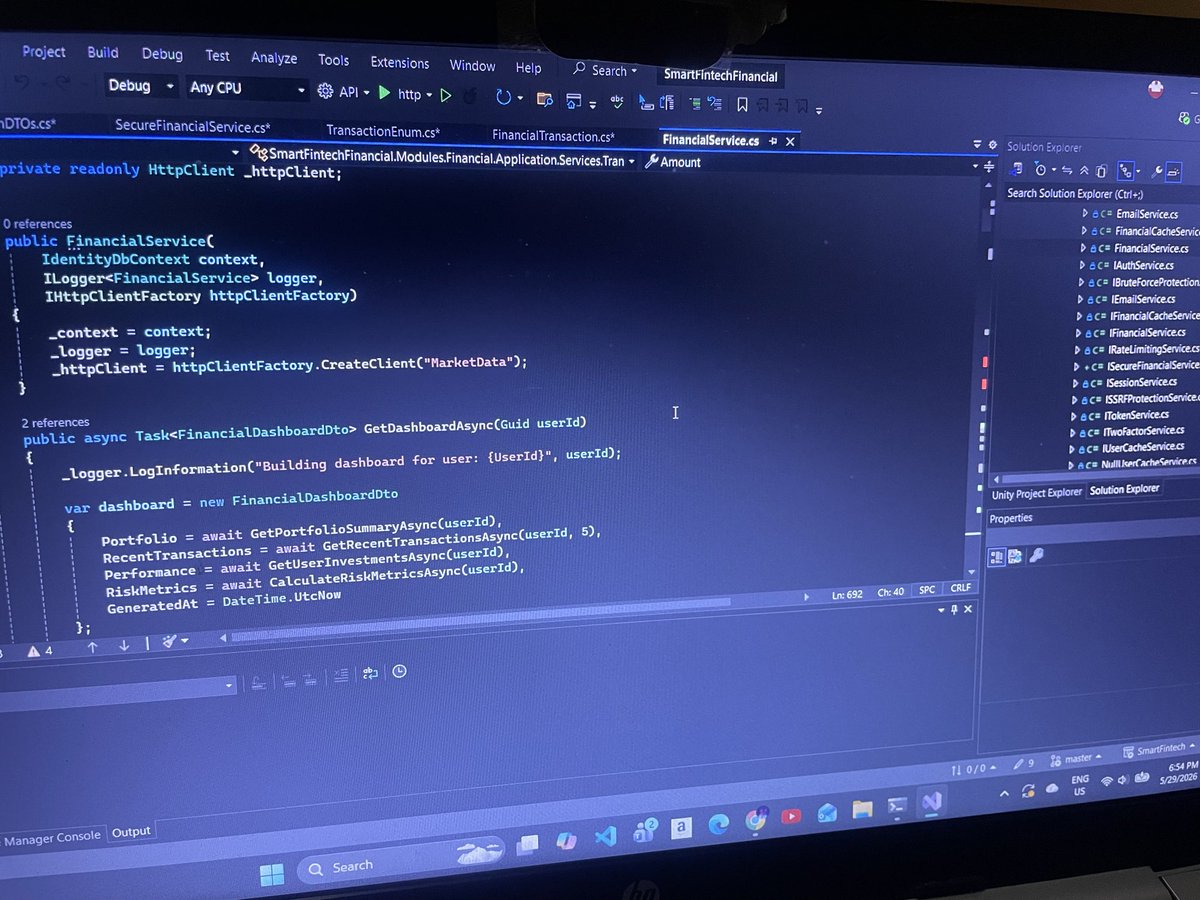Viewport: 1200px width, 900px height.
Task: Click the code cleanup broom icon
Action: [x=171, y=642]
